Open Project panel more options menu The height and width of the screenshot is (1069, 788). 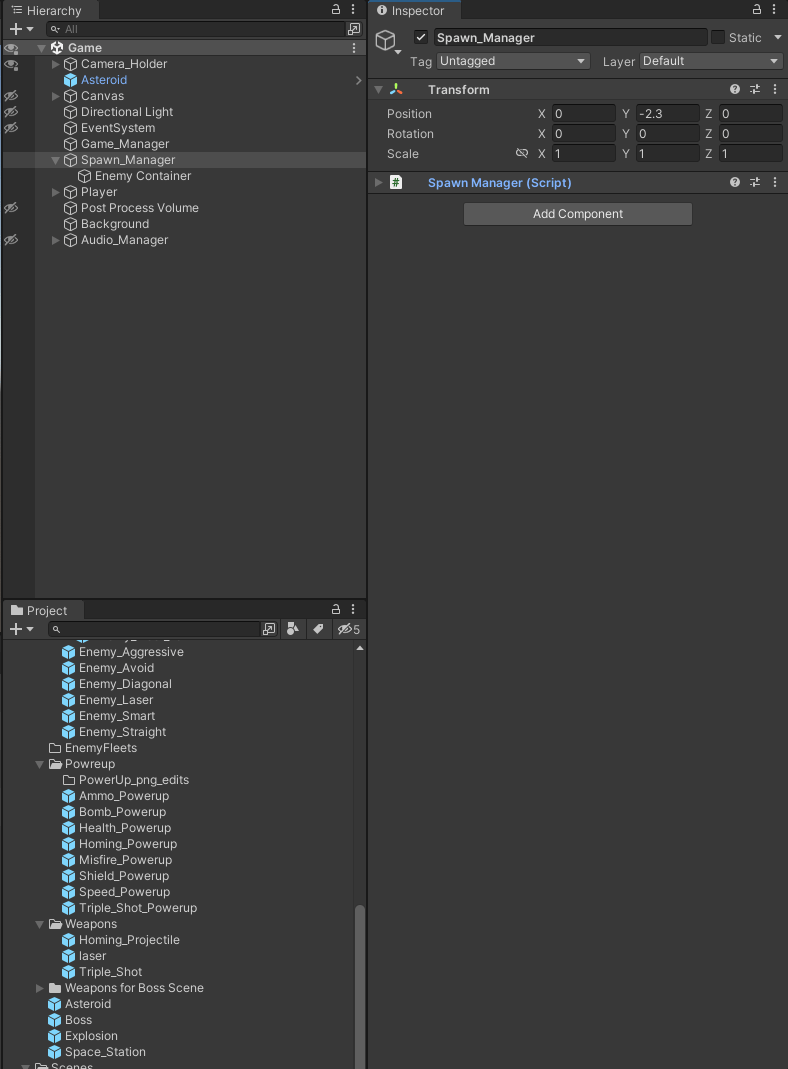[x=353, y=609]
